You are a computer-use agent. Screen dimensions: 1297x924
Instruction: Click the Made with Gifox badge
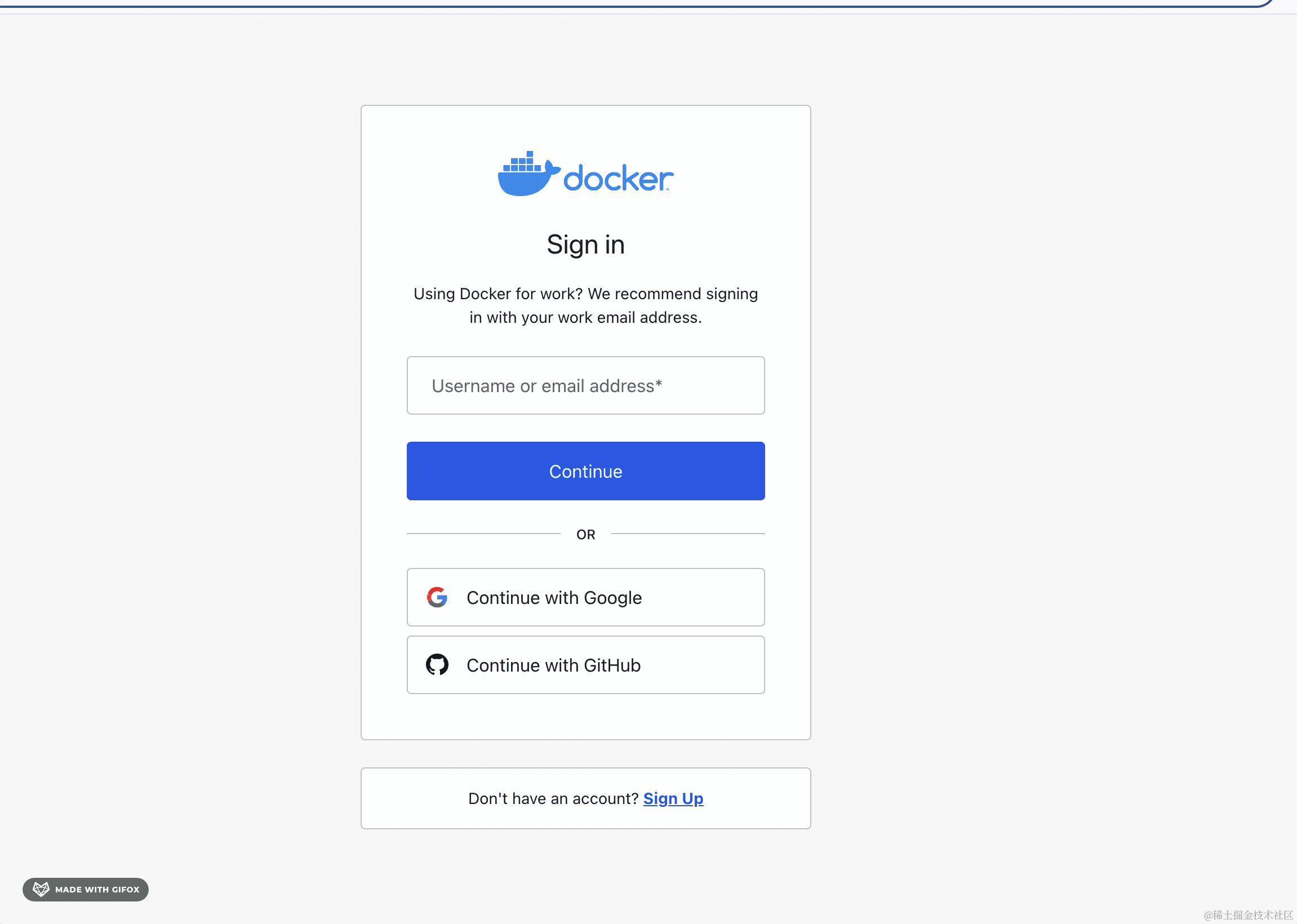click(x=85, y=889)
